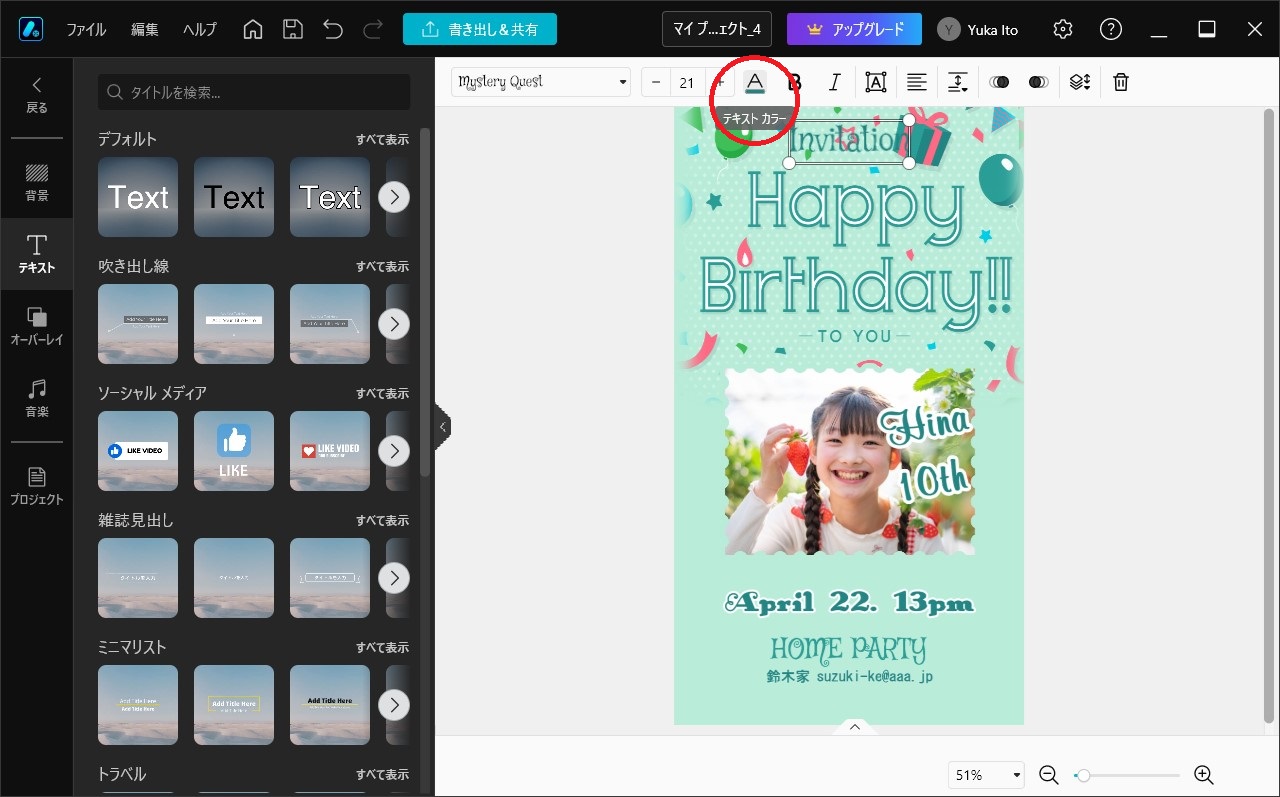The height and width of the screenshot is (797, 1280).
Task: Select the HOME PARTY text on canvas
Action: [x=848, y=650]
